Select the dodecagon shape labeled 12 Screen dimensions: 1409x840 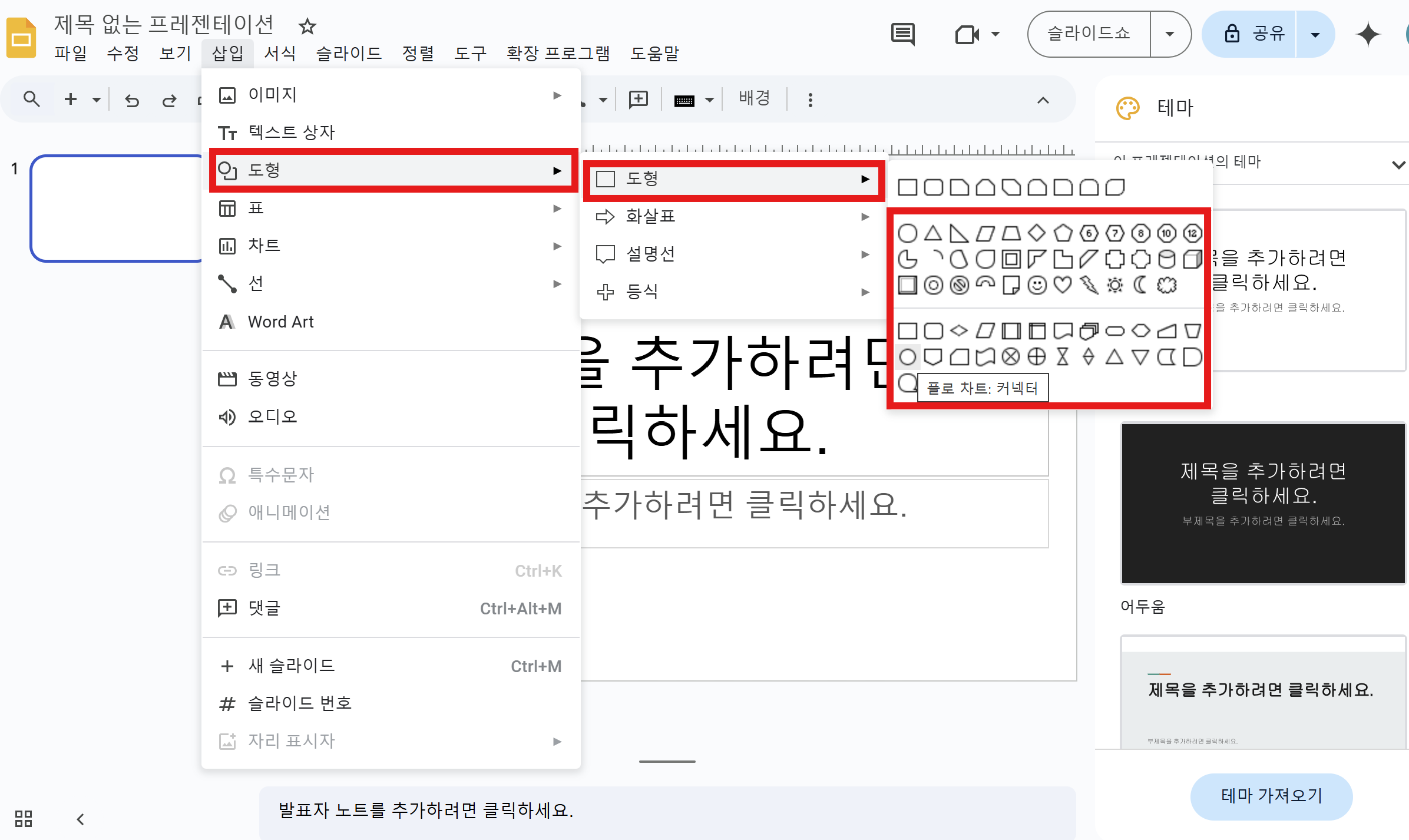click(x=1192, y=233)
